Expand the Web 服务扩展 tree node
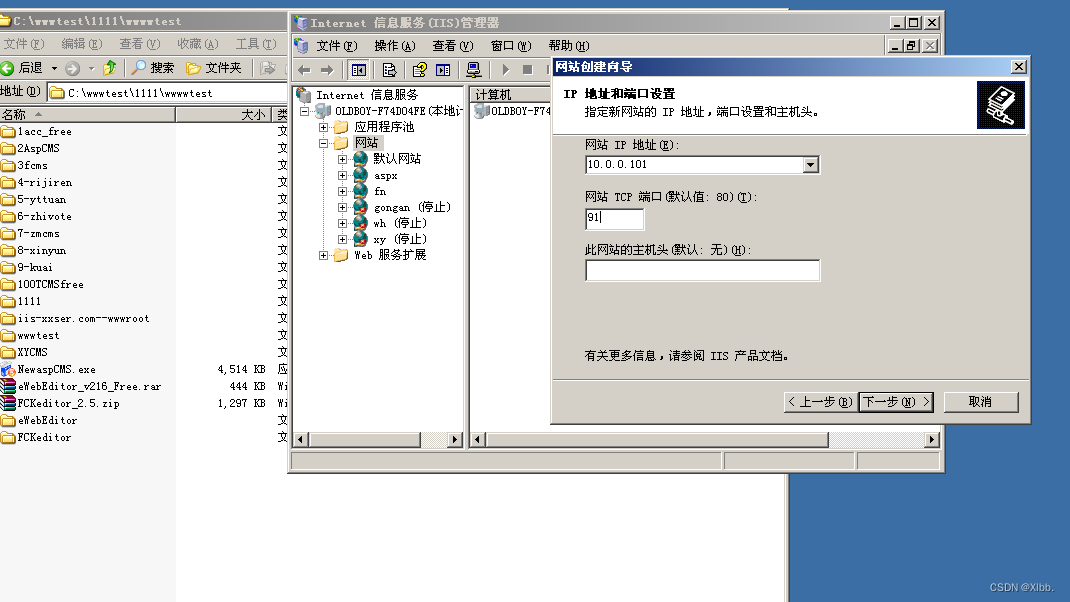This screenshot has height=602, width=1070. point(323,255)
